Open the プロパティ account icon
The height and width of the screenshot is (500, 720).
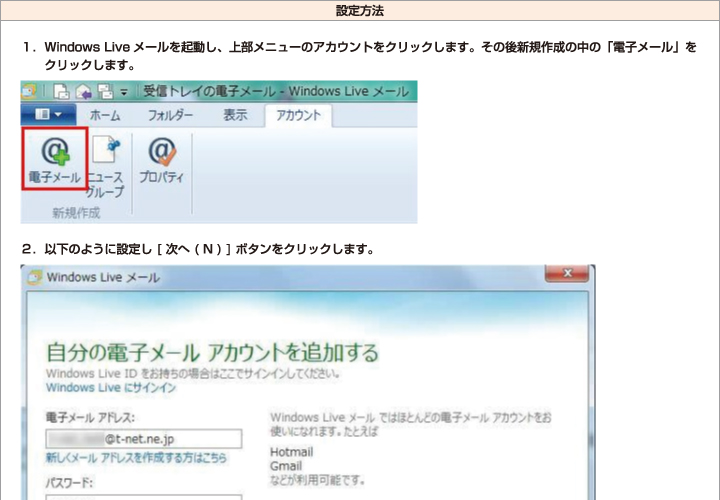click(162, 160)
